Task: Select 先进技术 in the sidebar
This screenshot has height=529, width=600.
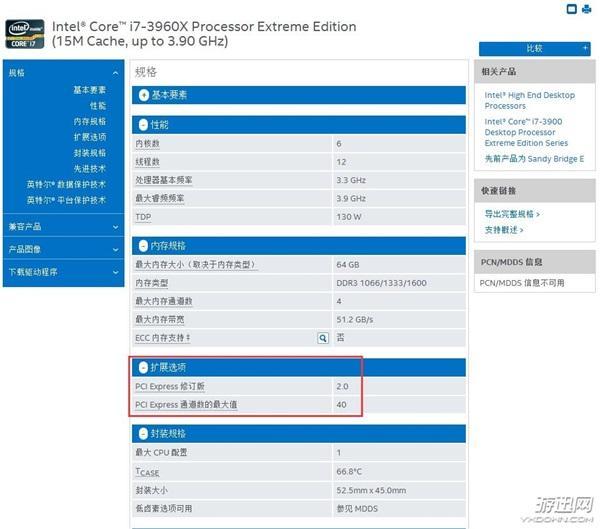Action: click(90, 168)
